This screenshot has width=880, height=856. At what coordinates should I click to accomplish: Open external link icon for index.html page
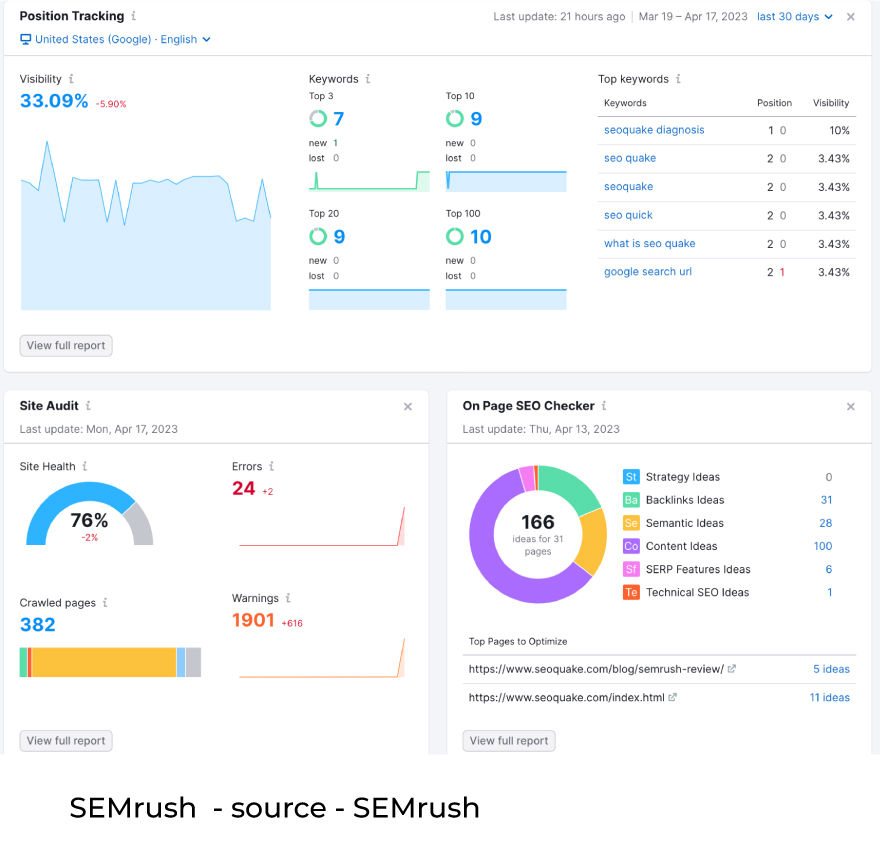coord(672,697)
